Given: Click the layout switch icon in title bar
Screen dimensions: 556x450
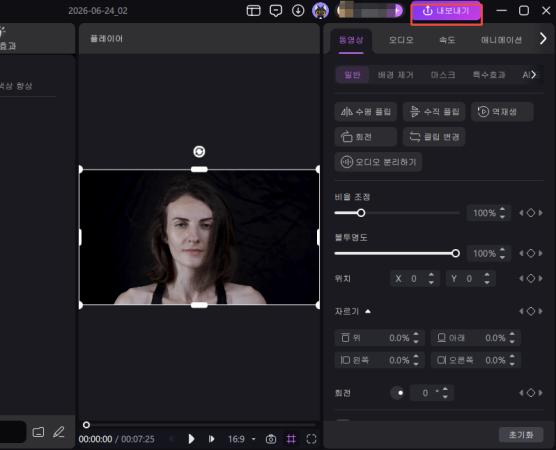Looking at the screenshot, I should point(254,11).
